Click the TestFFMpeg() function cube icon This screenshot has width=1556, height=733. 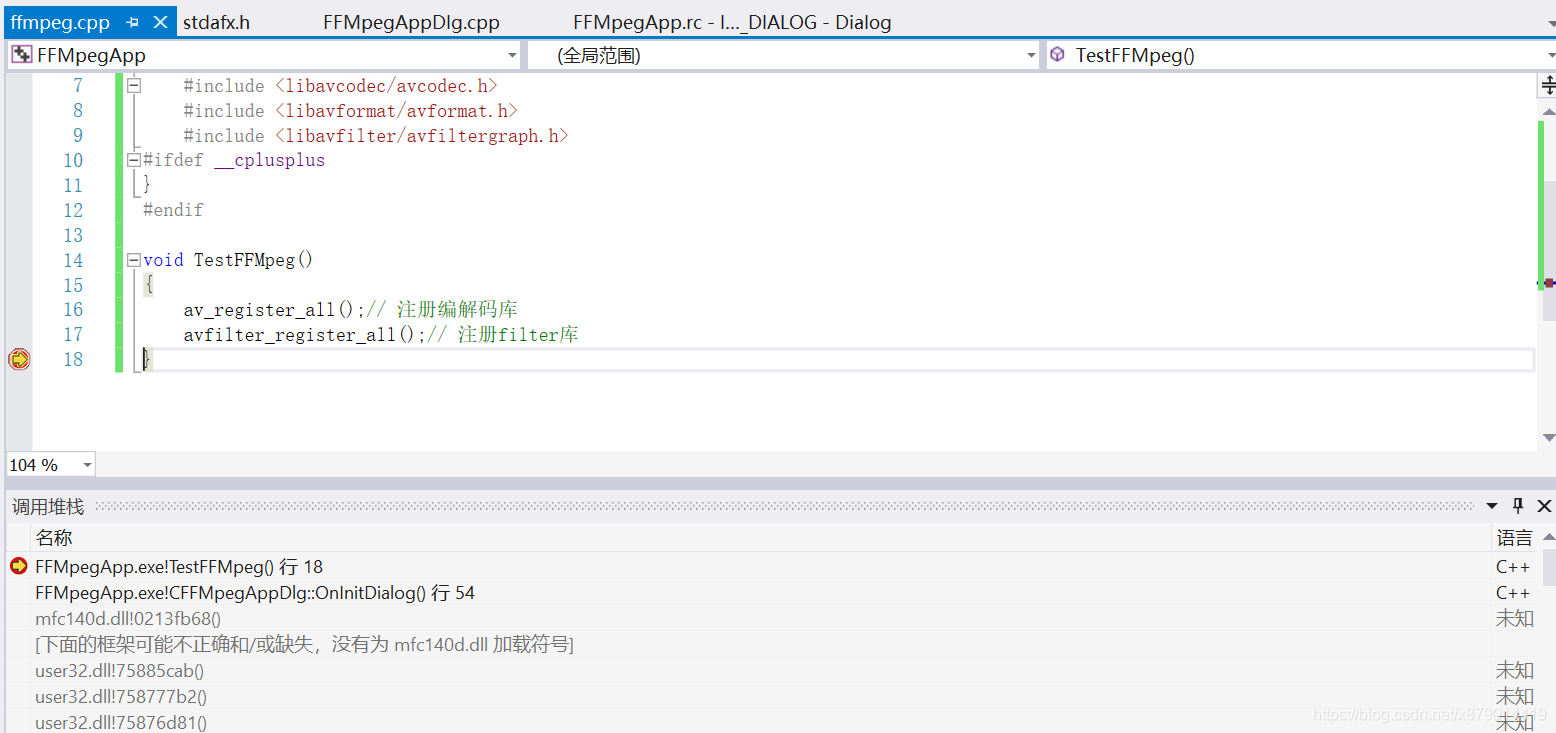click(1057, 55)
